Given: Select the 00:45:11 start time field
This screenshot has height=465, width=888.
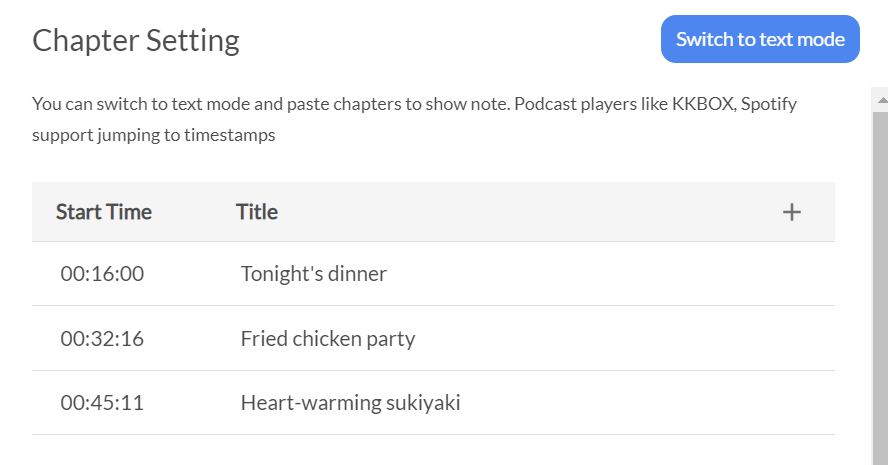Looking at the screenshot, I should 102,403.
